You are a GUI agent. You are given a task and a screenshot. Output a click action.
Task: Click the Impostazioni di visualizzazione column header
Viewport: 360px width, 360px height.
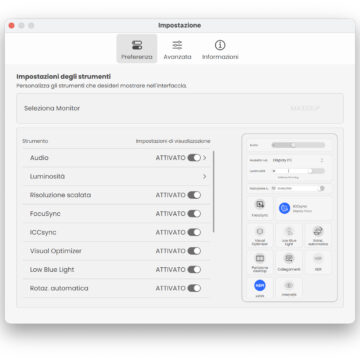coord(173,141)
